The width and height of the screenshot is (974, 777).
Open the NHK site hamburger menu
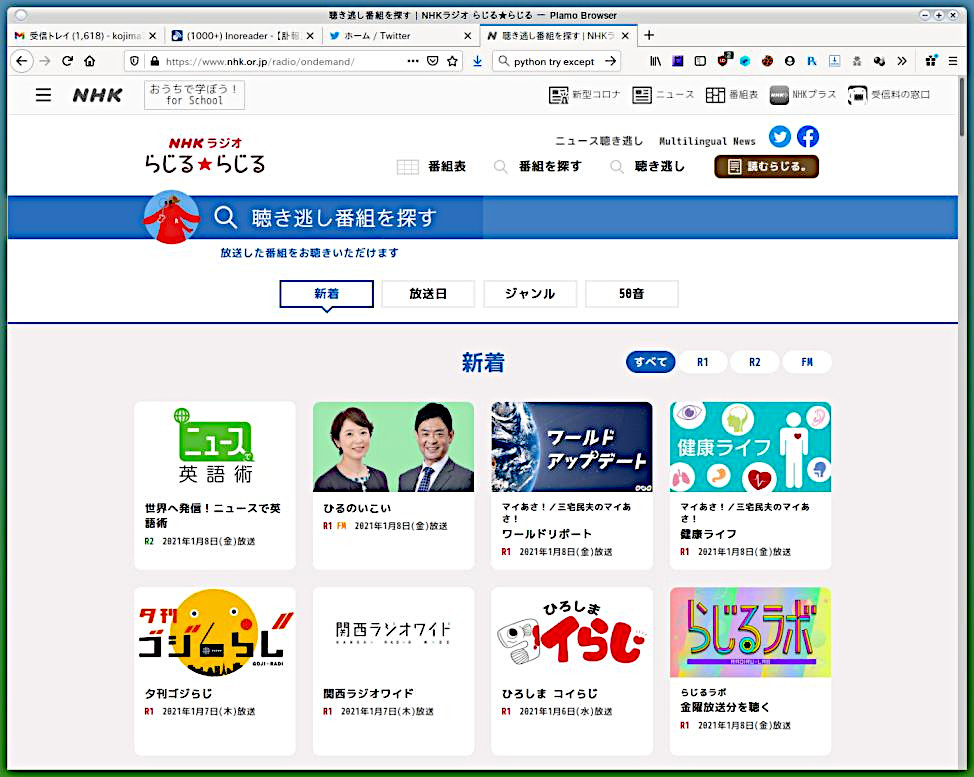pyautogui.click(x=43, y=95)
